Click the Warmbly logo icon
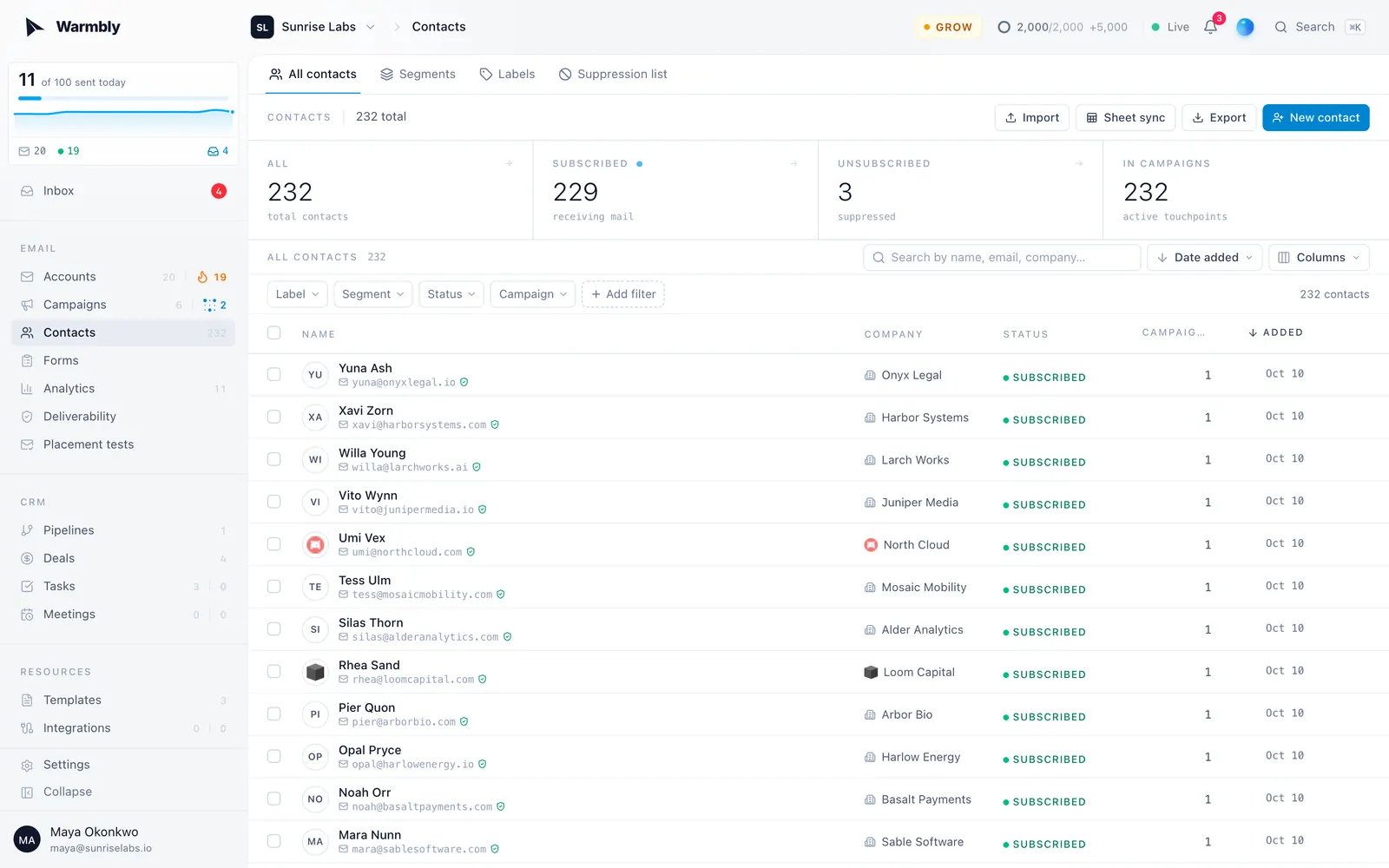This screenshot has height=868, width=1389. (x=34, y=27)
